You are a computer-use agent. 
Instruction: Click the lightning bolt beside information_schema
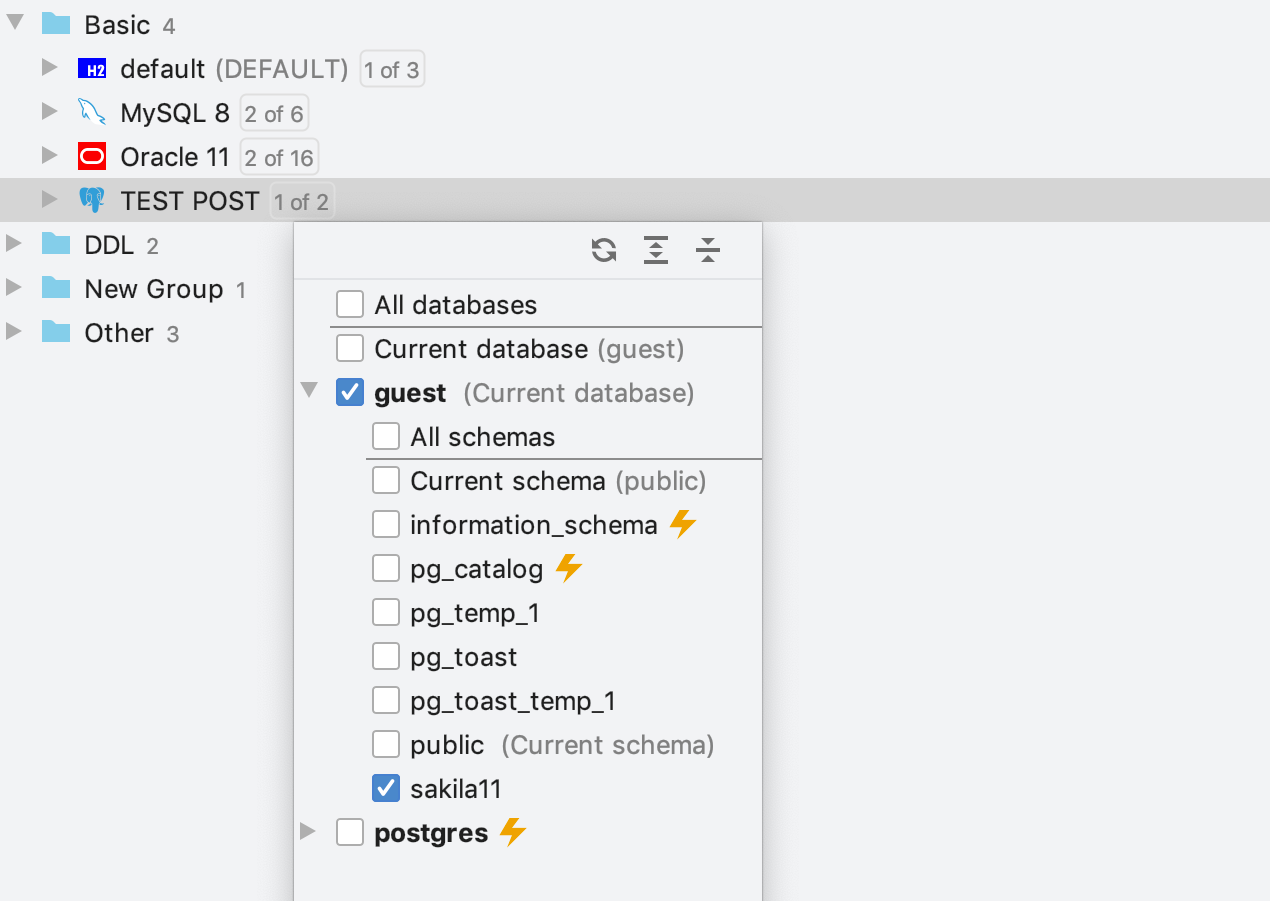683,525
